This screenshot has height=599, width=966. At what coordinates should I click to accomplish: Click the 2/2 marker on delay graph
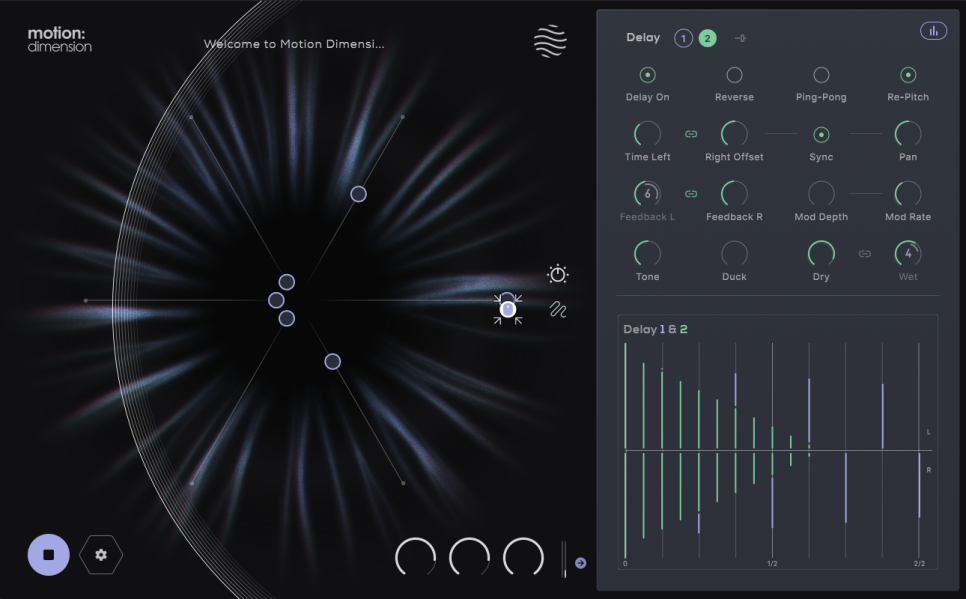[x=919, y=563]
